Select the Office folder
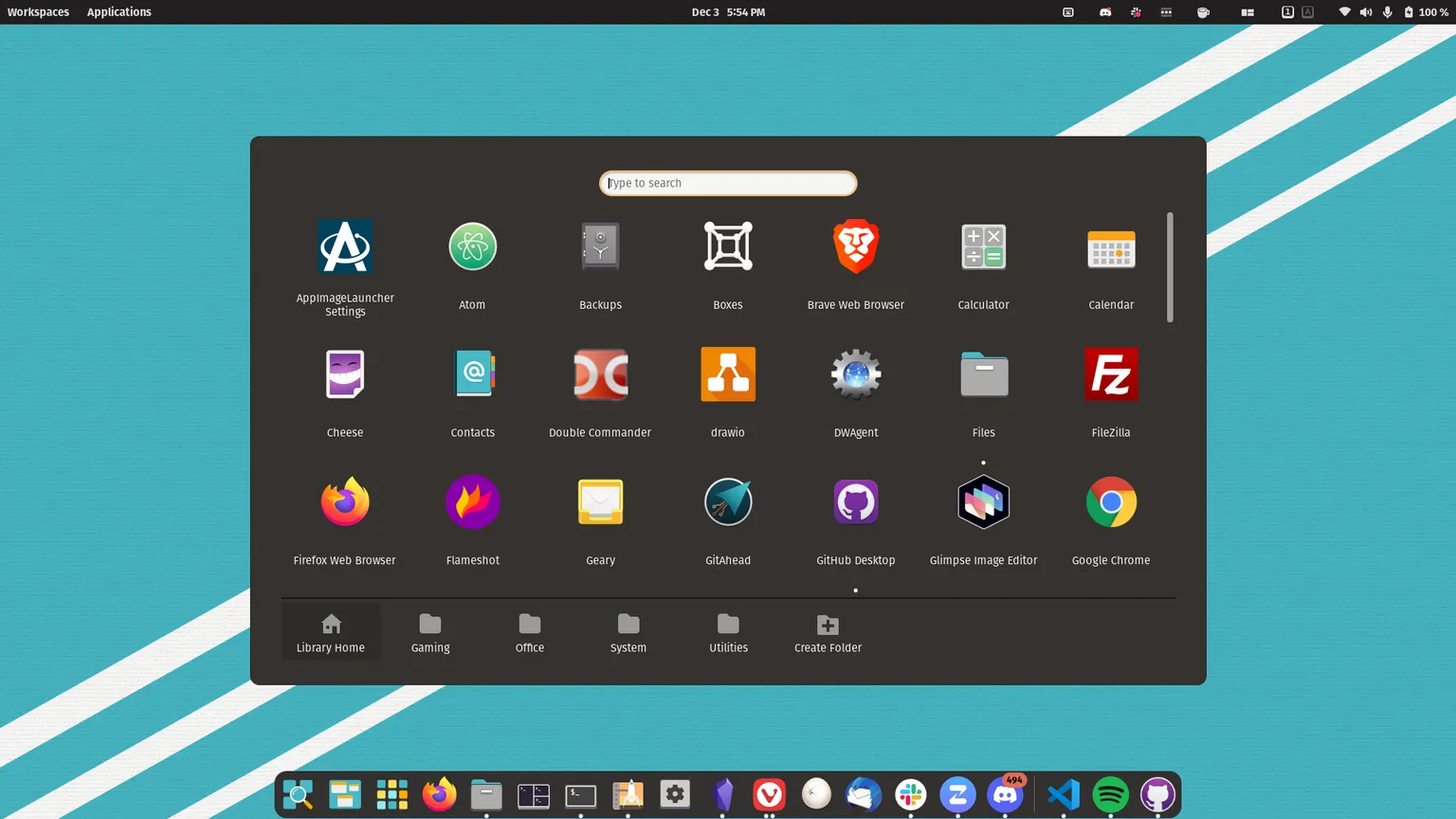The image size is (1456, 819). tap(529, 633)
